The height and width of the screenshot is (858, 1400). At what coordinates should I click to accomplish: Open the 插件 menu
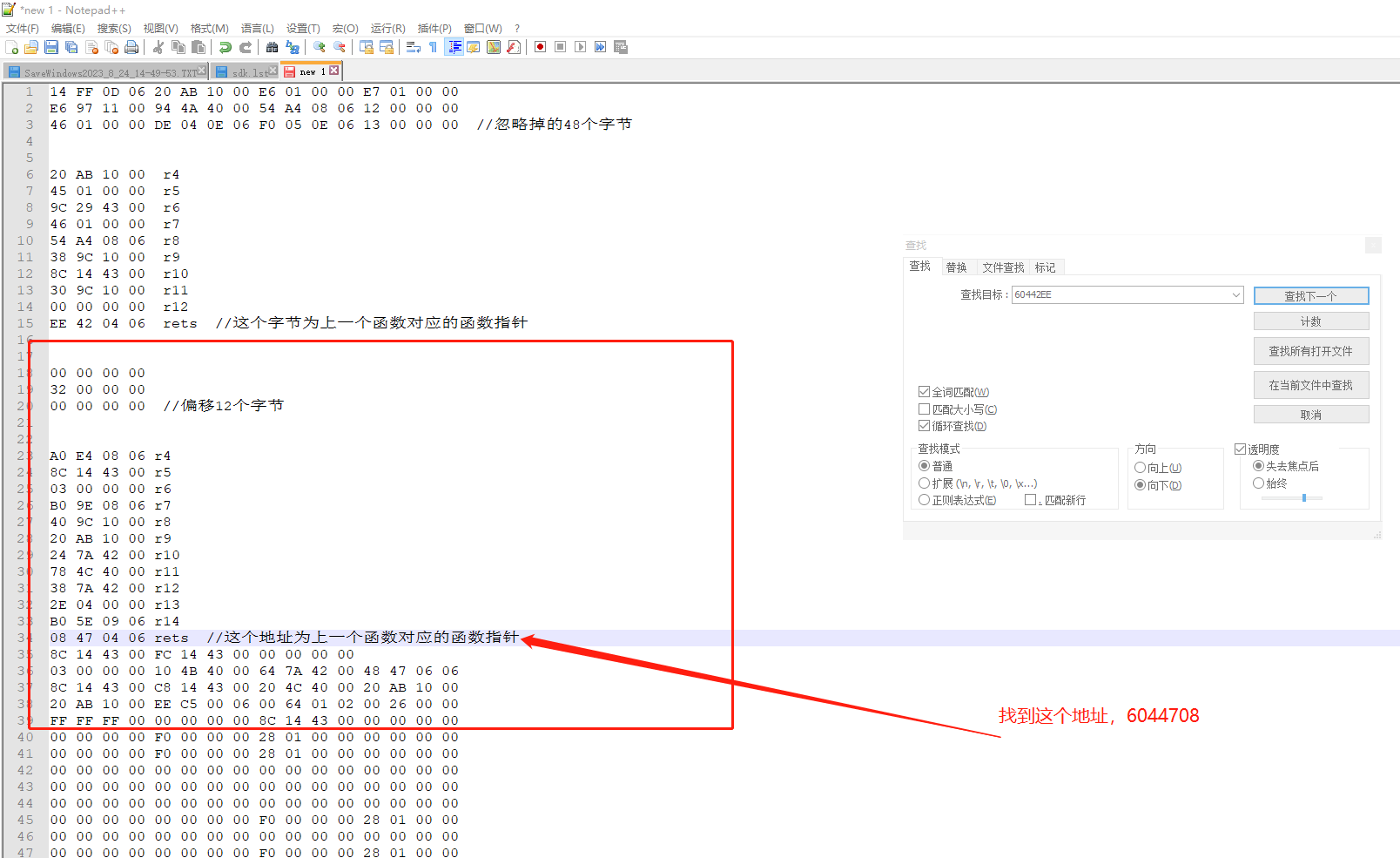pos(434,29)
